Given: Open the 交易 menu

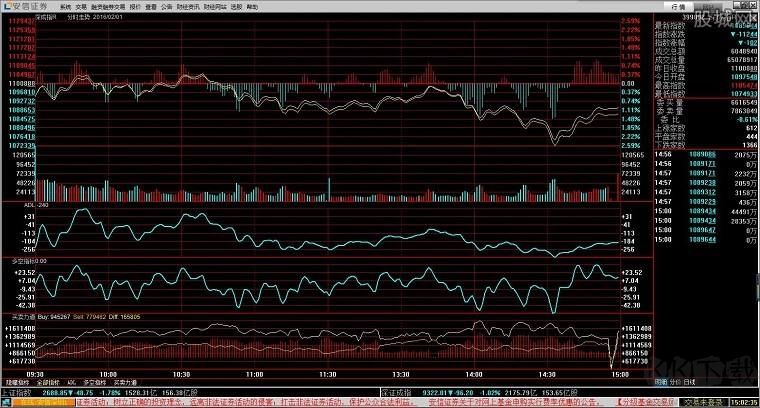Looking at the screenshot, I should click(82, 5).
